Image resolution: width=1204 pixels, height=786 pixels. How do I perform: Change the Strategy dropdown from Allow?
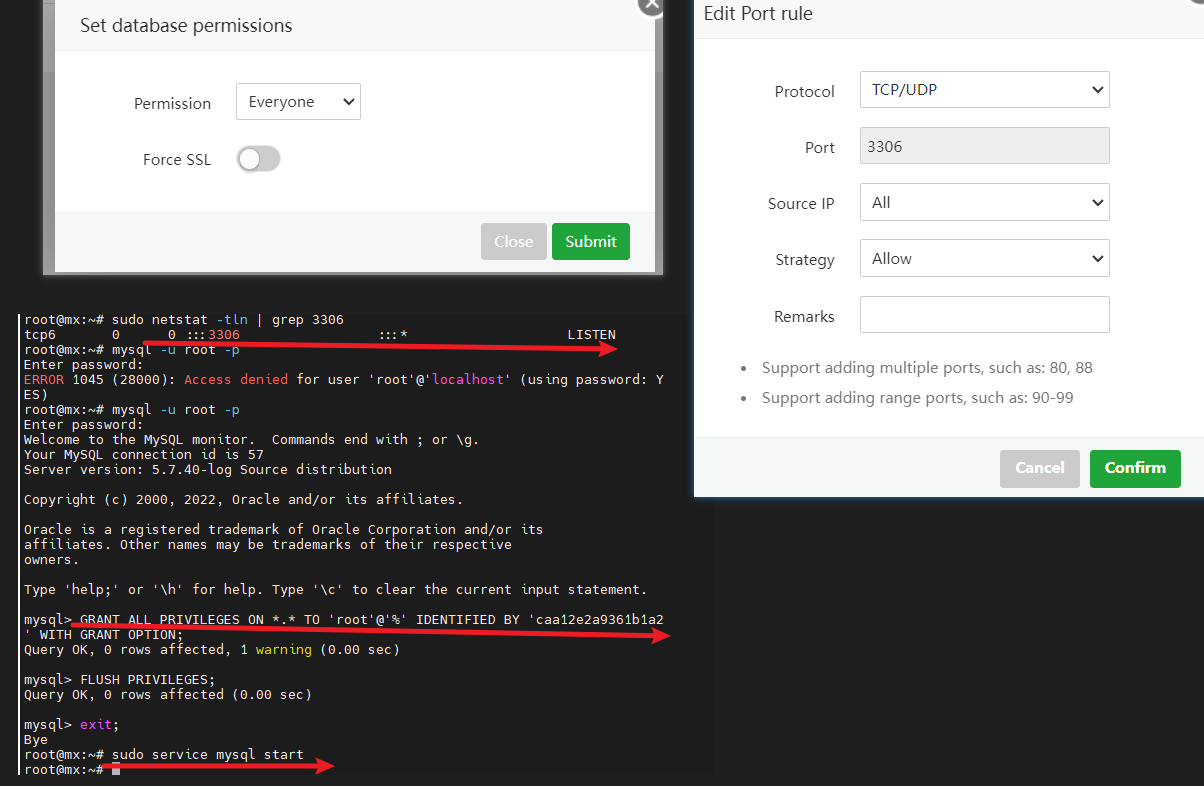[x=984, y=258]
